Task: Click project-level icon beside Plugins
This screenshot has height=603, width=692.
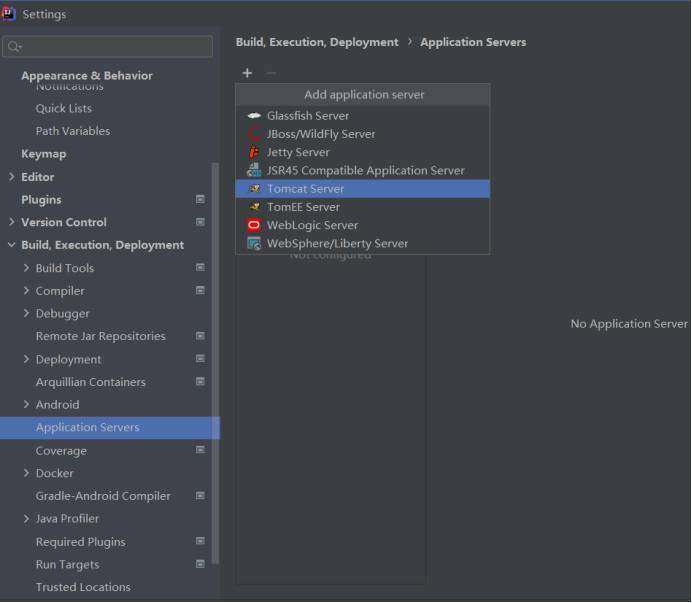Action: pyautogui.click(x=200, y=199)
